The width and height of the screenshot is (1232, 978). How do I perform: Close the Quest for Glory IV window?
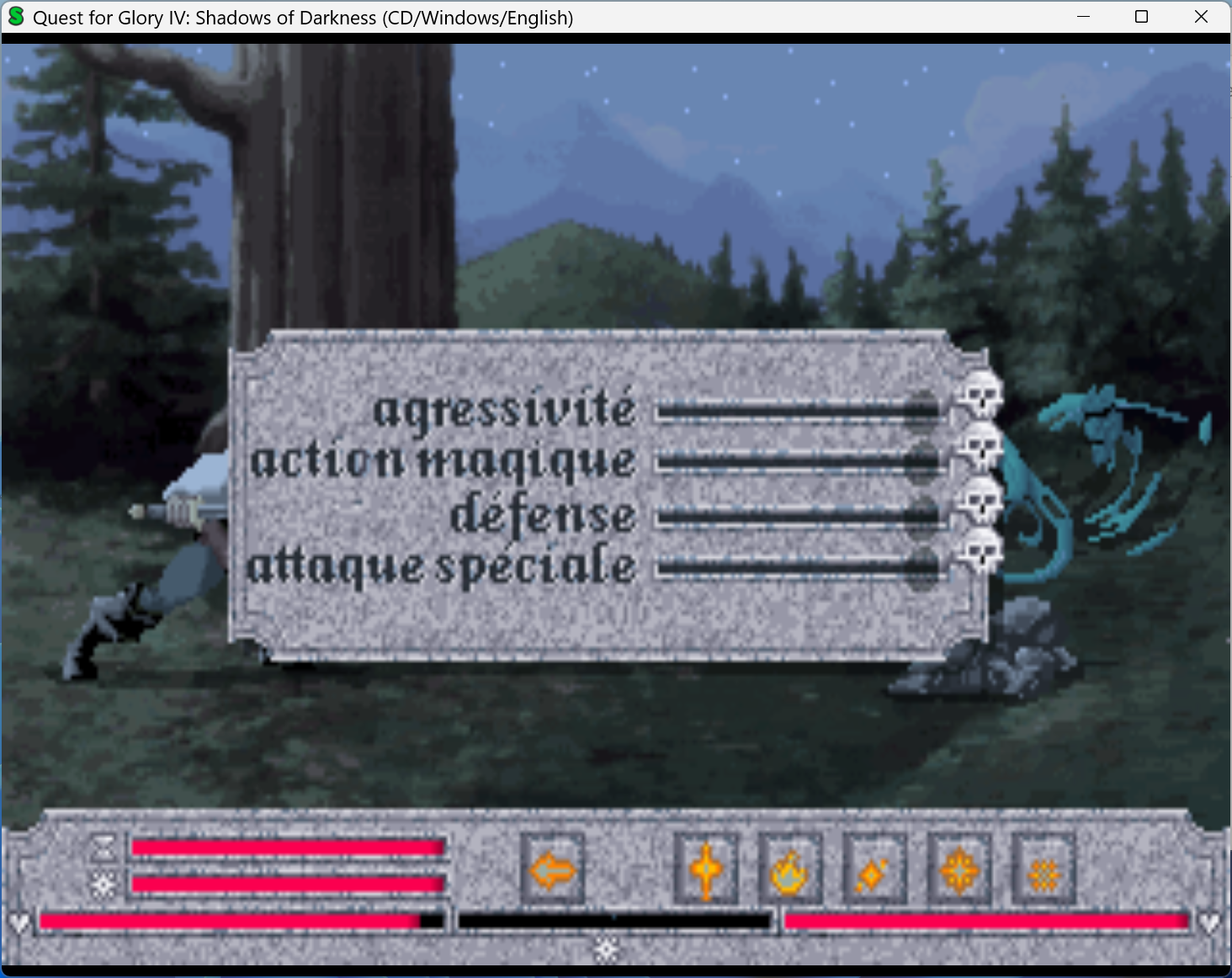1201,17
